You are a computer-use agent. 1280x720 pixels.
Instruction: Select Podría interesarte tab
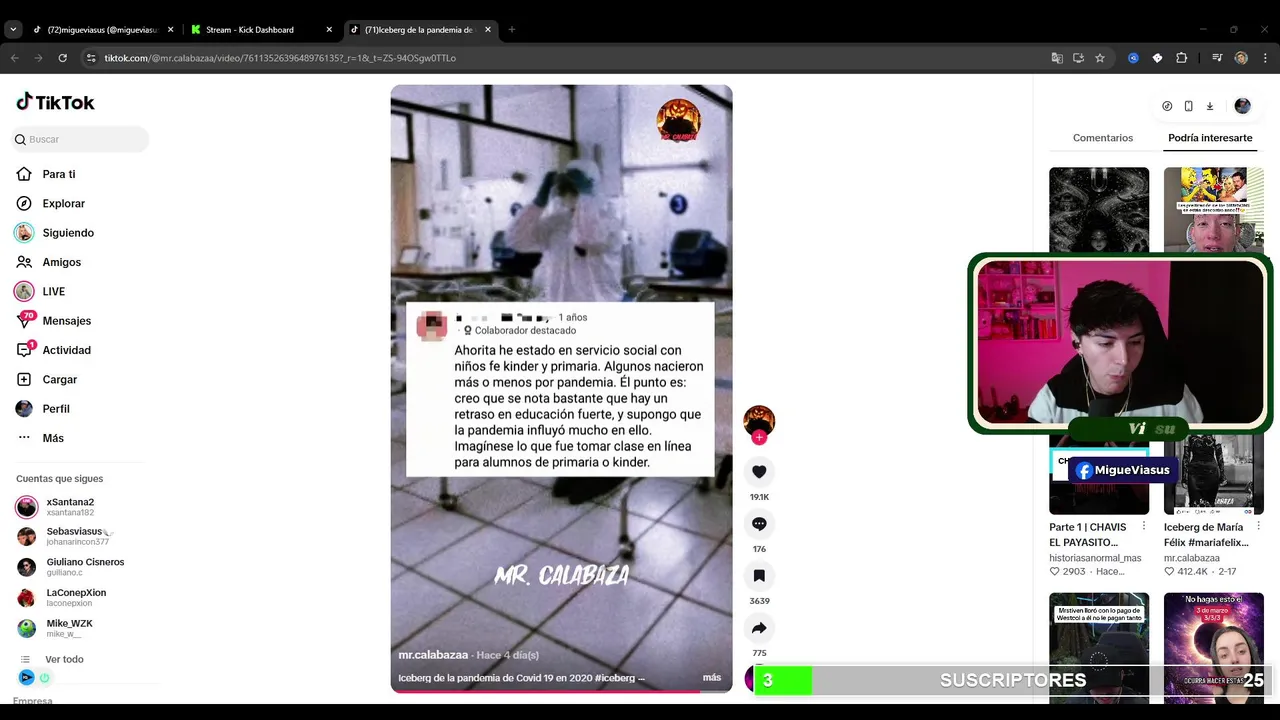coord(1210,138)
